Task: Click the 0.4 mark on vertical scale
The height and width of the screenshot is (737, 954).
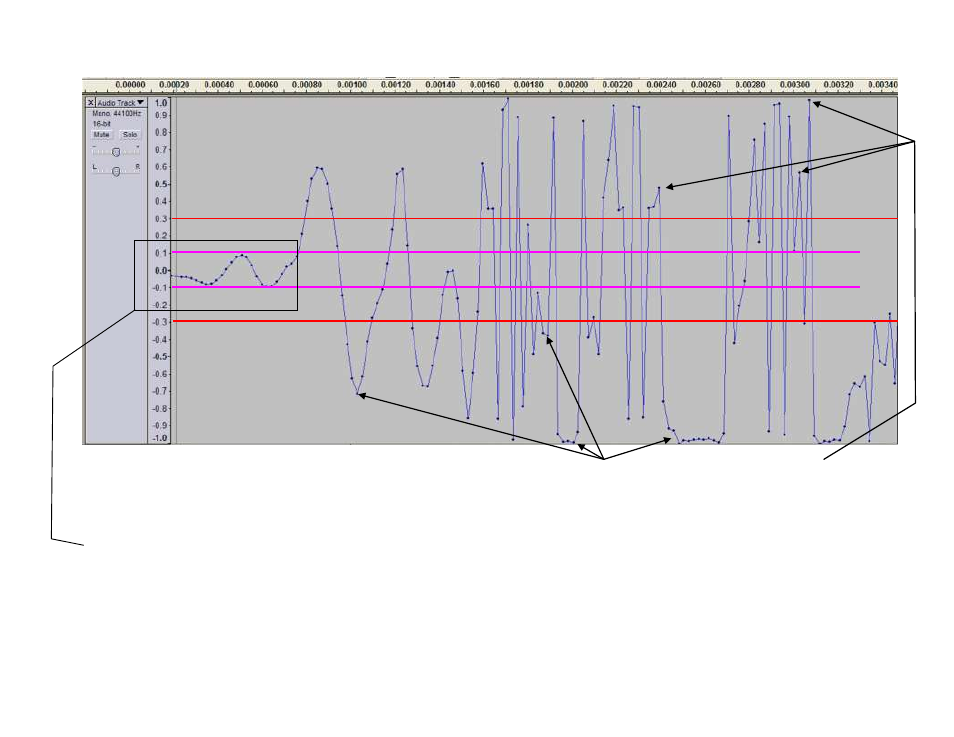Action: [161, 201]
